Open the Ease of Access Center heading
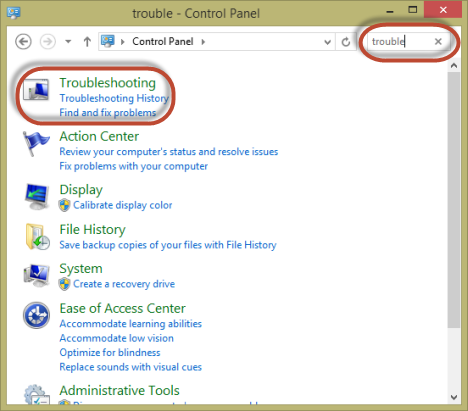The width and height of the screenshot is (468, 411). 123,308
